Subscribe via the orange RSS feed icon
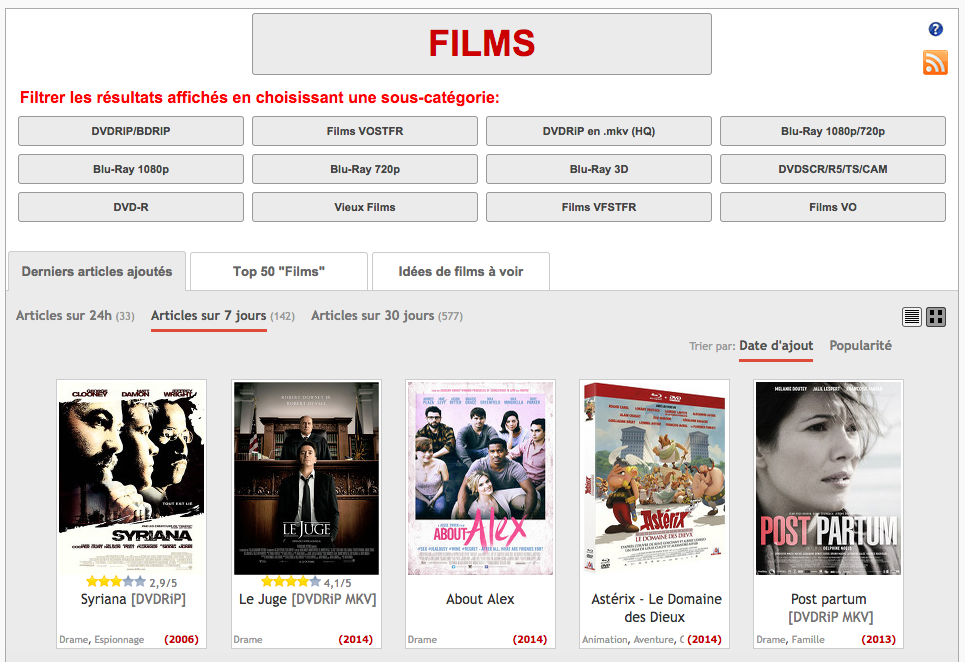The width and height of the screenshot is (965, 662). [935, 63]
